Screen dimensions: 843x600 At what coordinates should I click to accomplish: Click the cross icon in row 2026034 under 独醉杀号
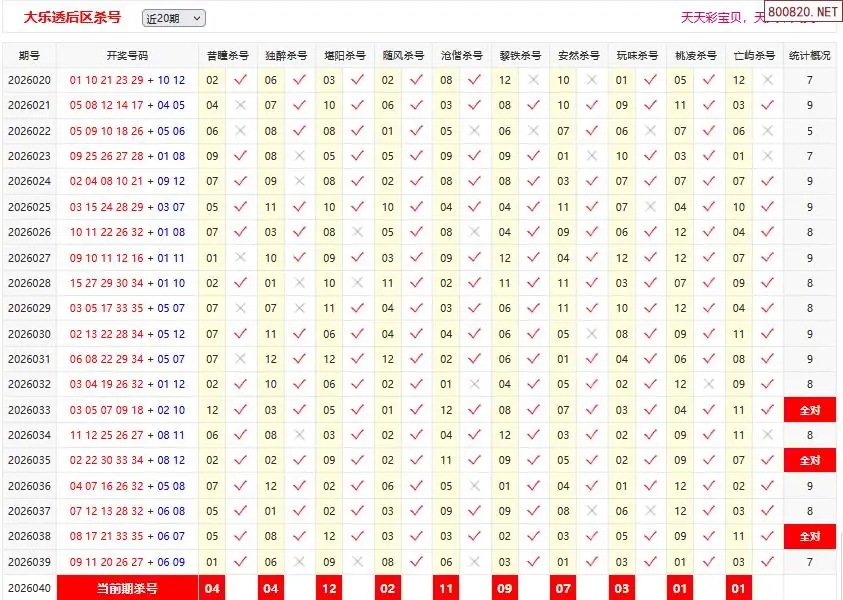click(x=299, y=436)
